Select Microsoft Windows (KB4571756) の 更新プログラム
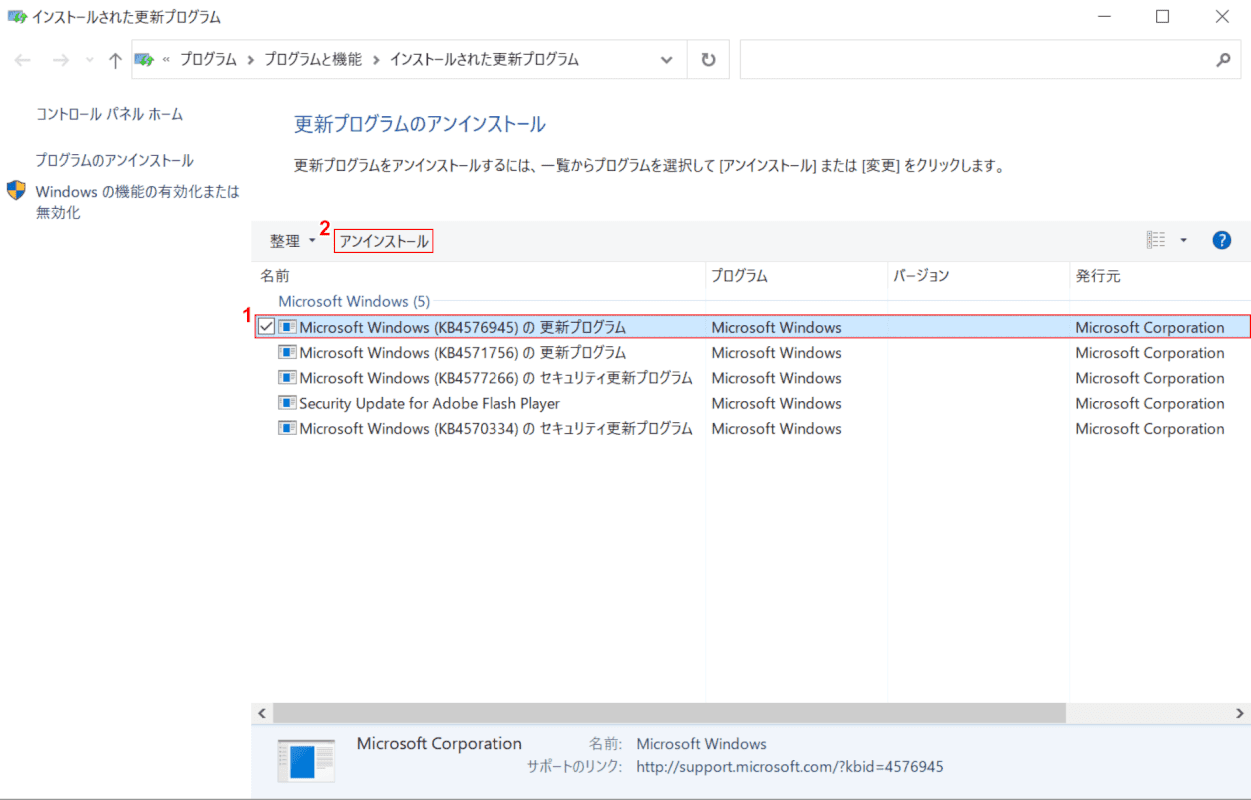 (462, 352)
